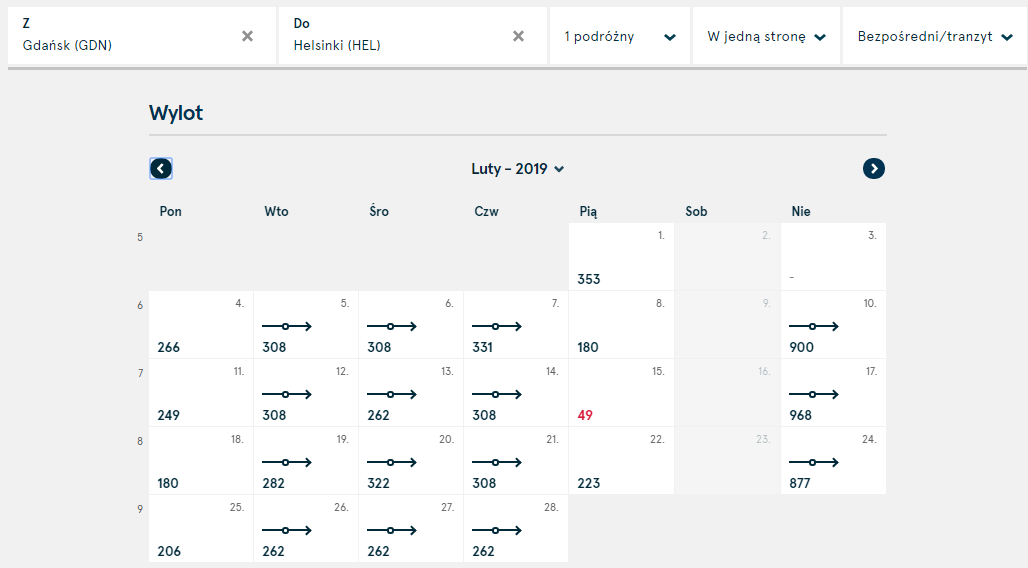Select February 4 priced 266

(201, 325)
